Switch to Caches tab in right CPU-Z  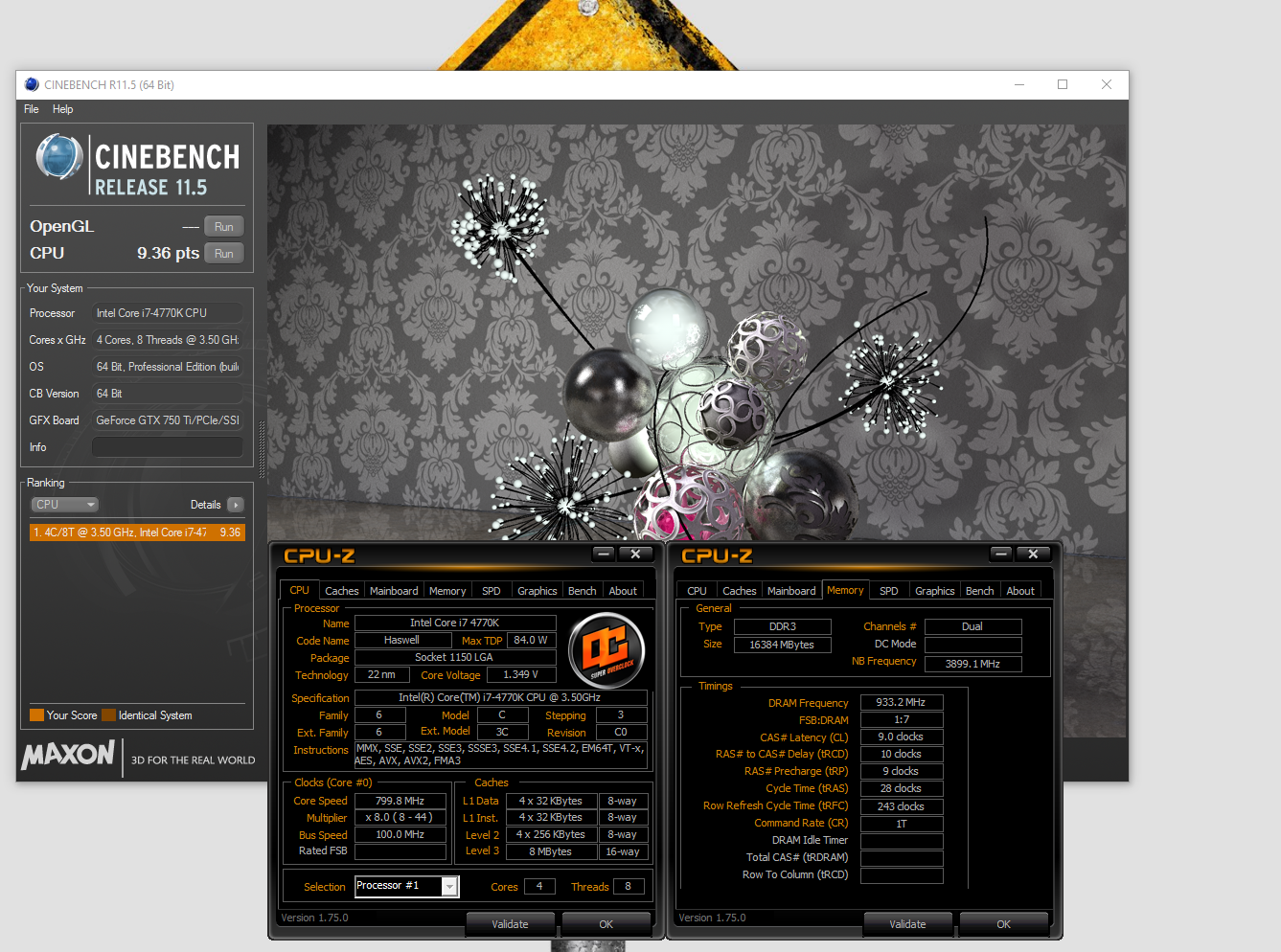click(x=740, y=591)
